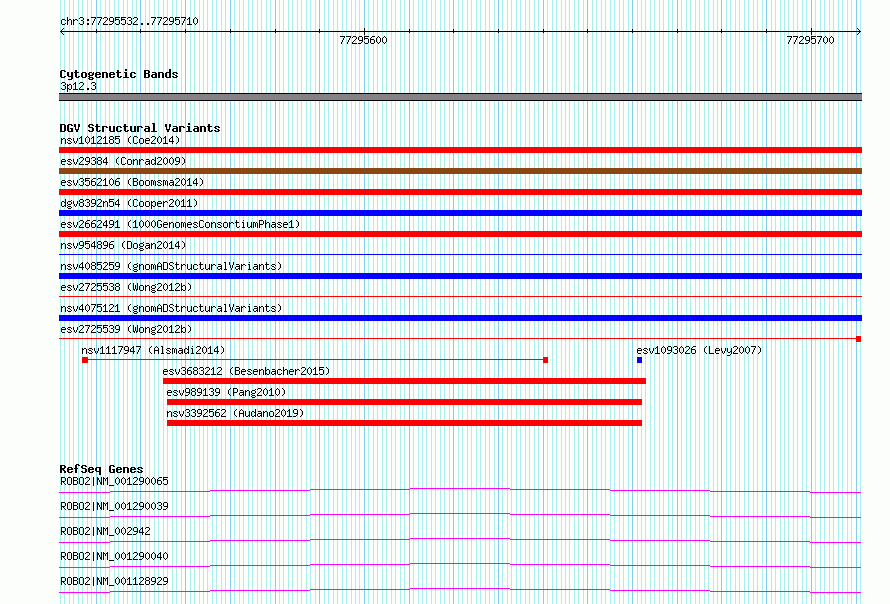Click the red end marker of esv2725539
890x604 pixels.
click(x=859, y=339)
